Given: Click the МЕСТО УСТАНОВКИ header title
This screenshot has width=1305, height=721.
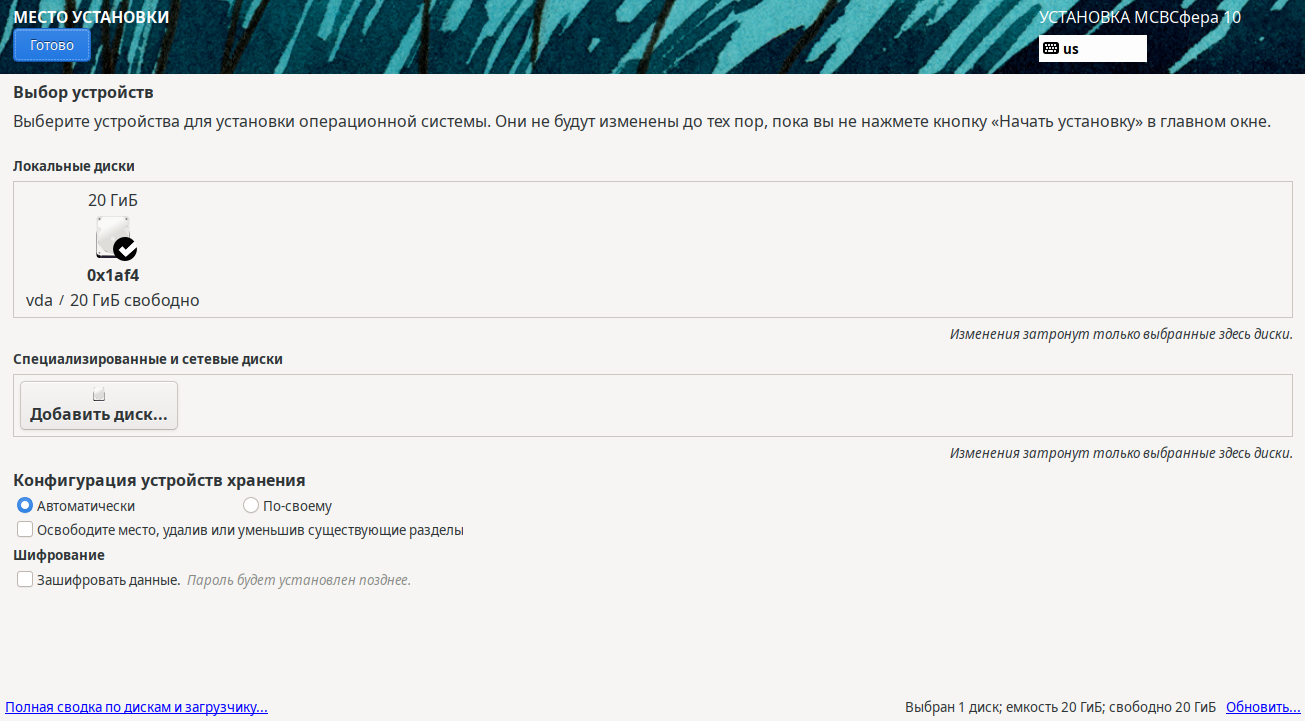Looking at the screenshot, I should (91, 17).
